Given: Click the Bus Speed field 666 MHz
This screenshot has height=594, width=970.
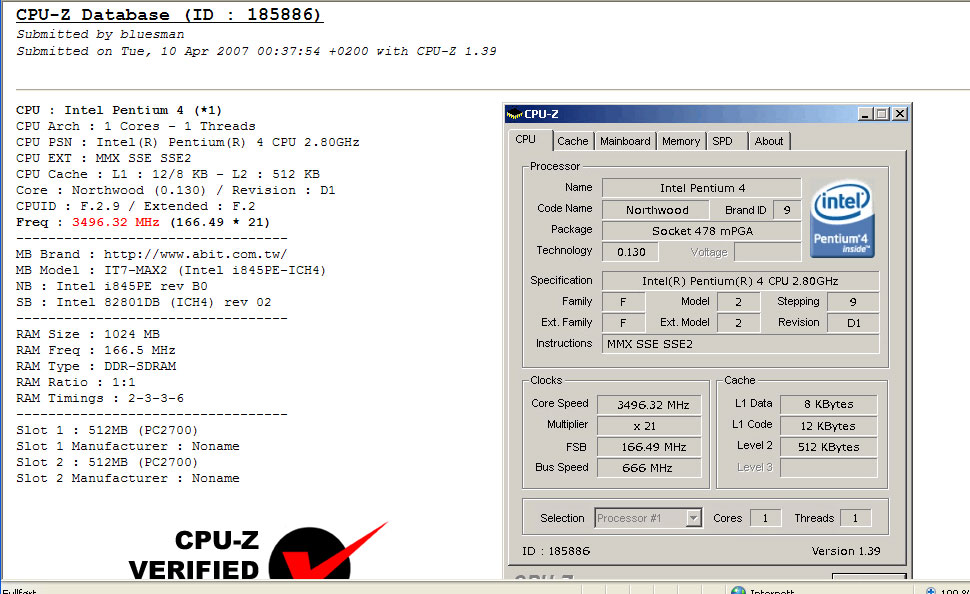Looking at the screenshot, I should pyautogui.click(x=650, y=468).
